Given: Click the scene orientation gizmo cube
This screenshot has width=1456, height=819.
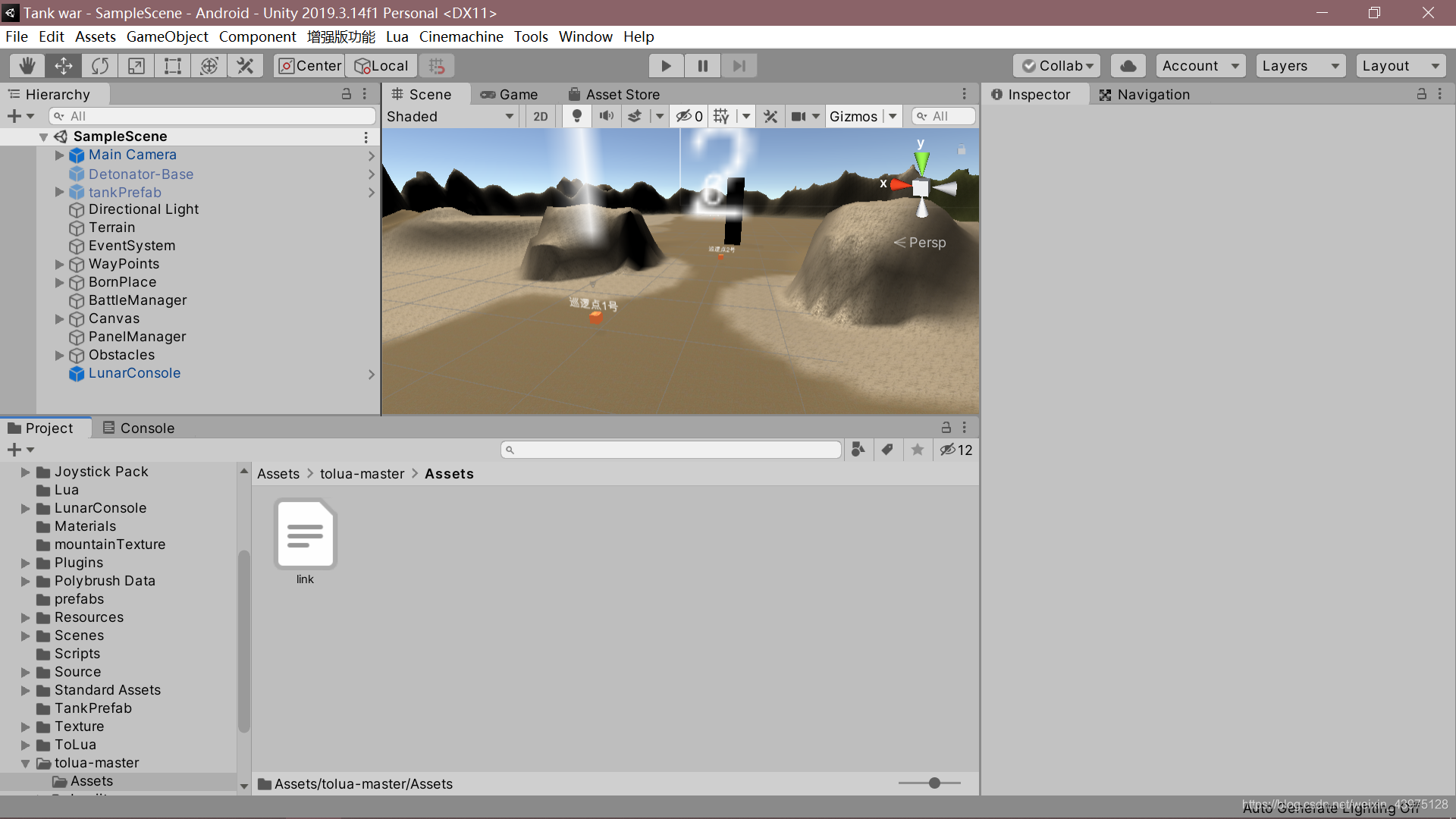Looking at the screenshot, I should 921,188.
